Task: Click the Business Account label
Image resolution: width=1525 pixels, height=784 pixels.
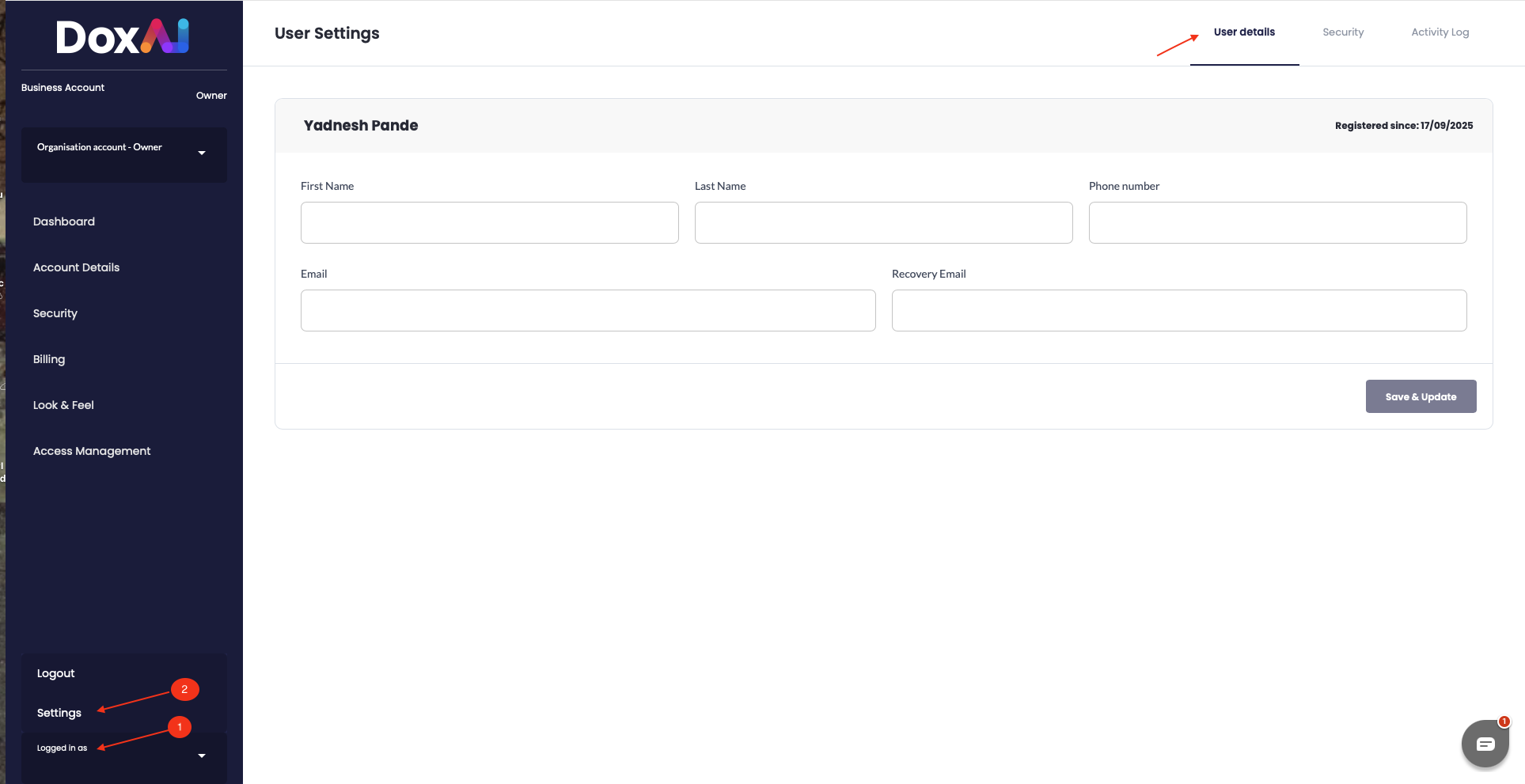Action: (63, 88)
